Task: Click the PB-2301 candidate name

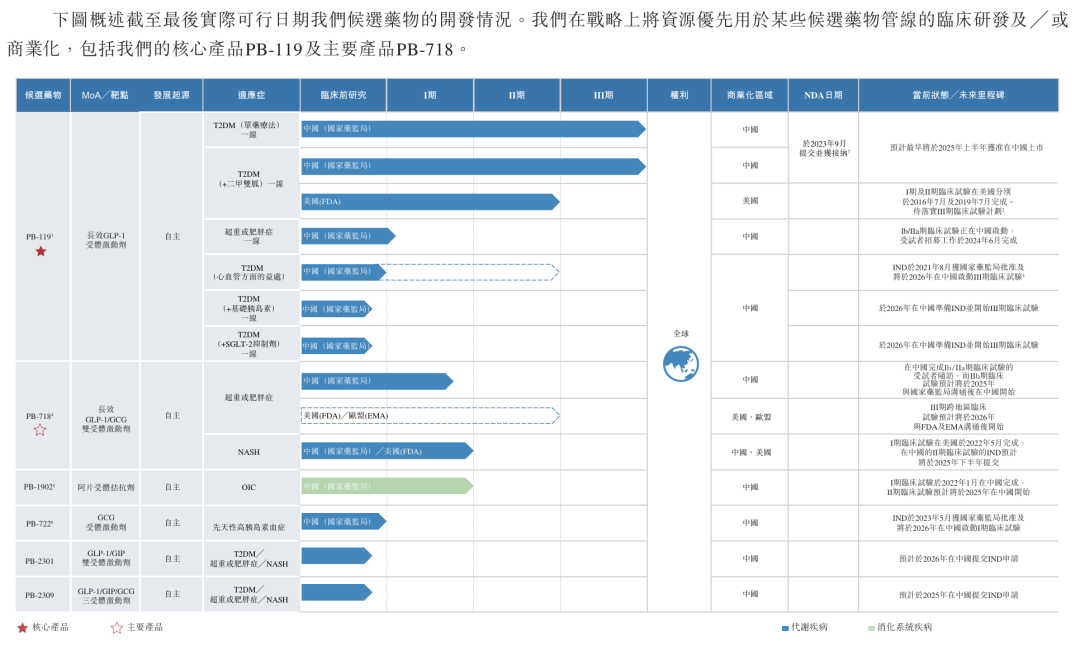Action: [39, 561]
